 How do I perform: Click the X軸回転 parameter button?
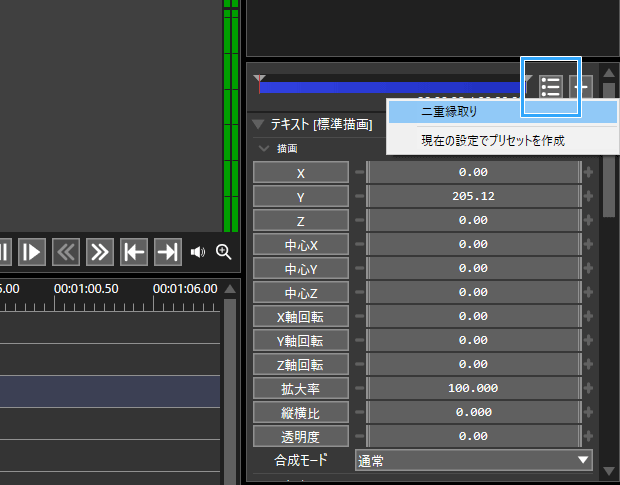[x=301, y=316]
